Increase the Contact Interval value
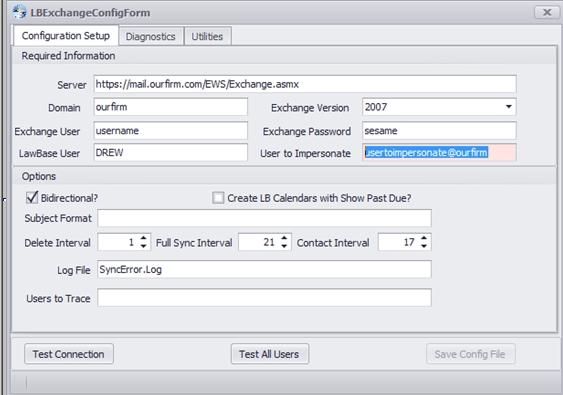This screenshot has height=395, width=563. (x=424, y=238)
